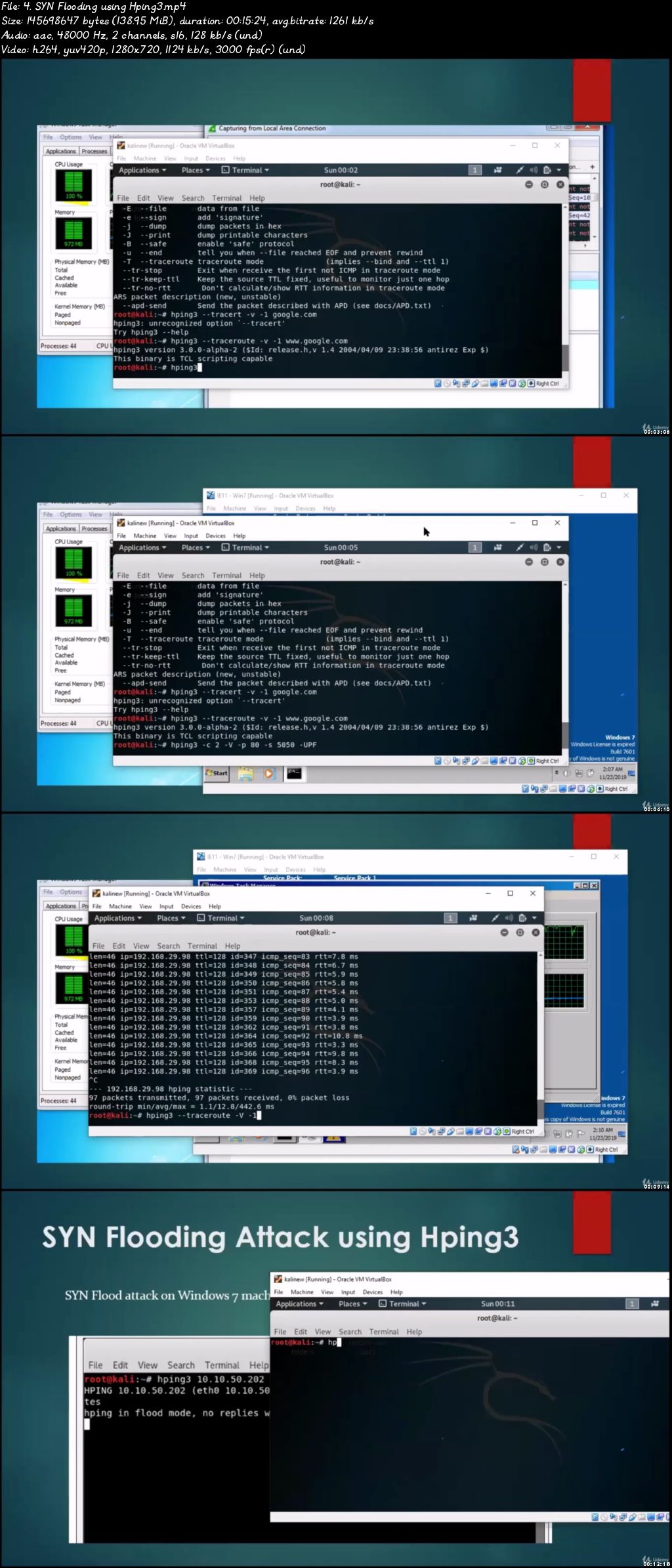The height and width of the screenshot is (1568, 672).
Task: Open terminal File menu in the Sun 00:11 Kali window
Action: tap(280, 1332)
